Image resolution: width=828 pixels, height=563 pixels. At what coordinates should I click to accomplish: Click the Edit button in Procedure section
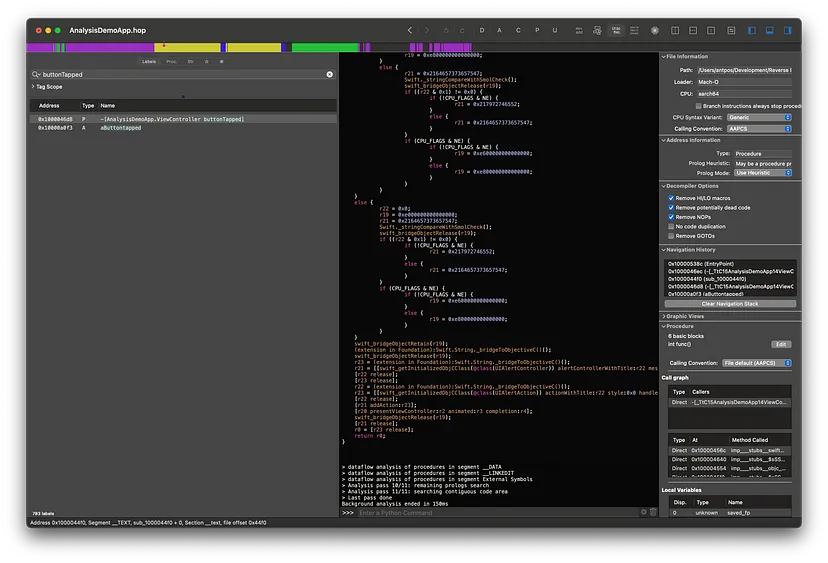coord(780,344)
